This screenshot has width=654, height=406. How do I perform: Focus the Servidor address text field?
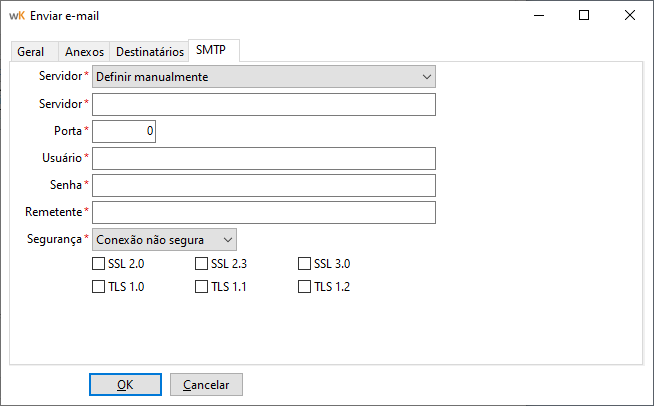click(264, 104)
